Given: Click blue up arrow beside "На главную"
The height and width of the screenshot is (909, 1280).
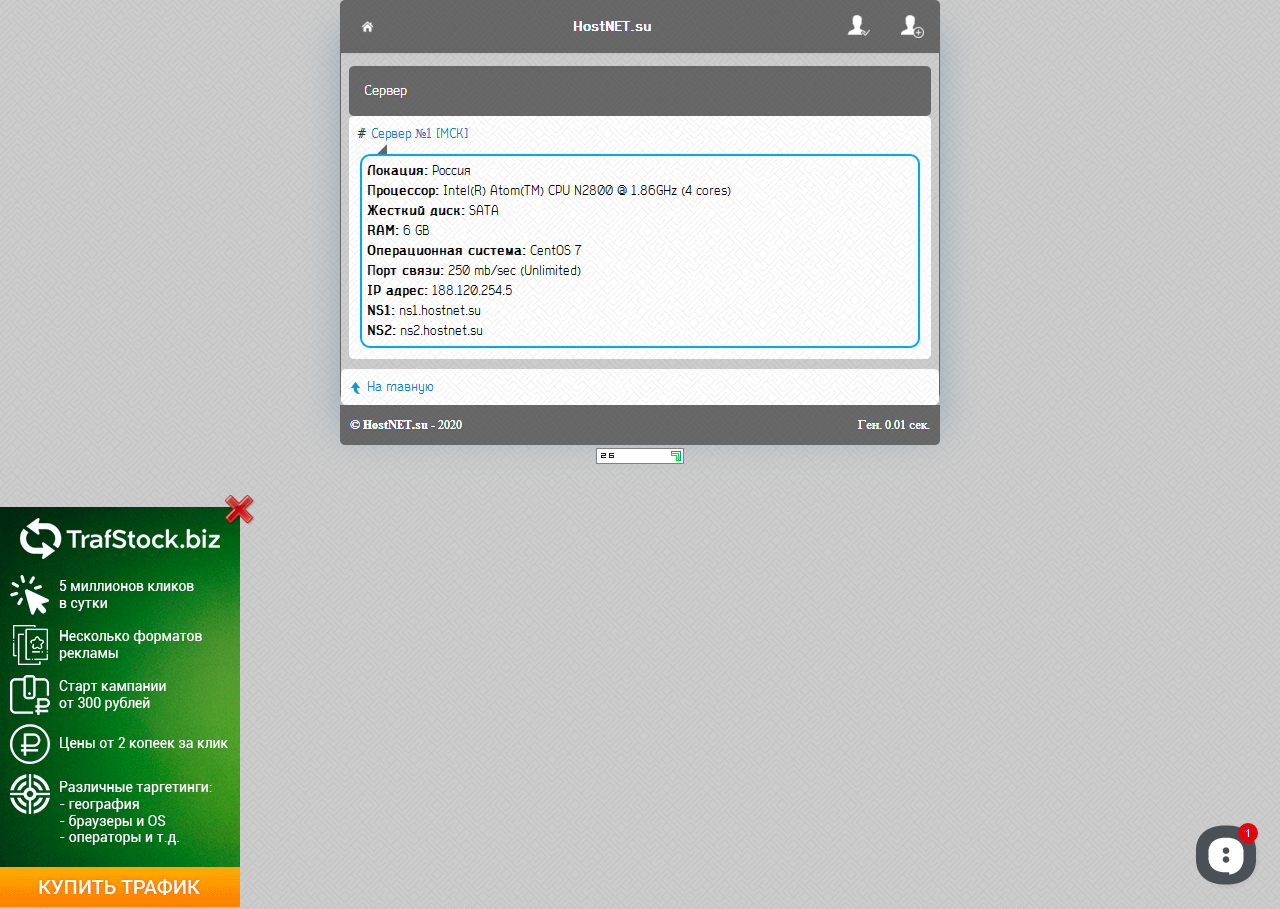Looking at the screenshot, I should (x=355, y=388).
